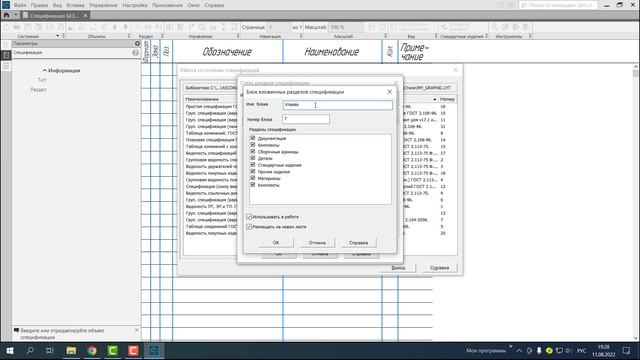The height and width of the screenshot is (360, 640).
Task: Open File Explorer from the taskbar
Action: pyautogui.click(x=71, y=351)
